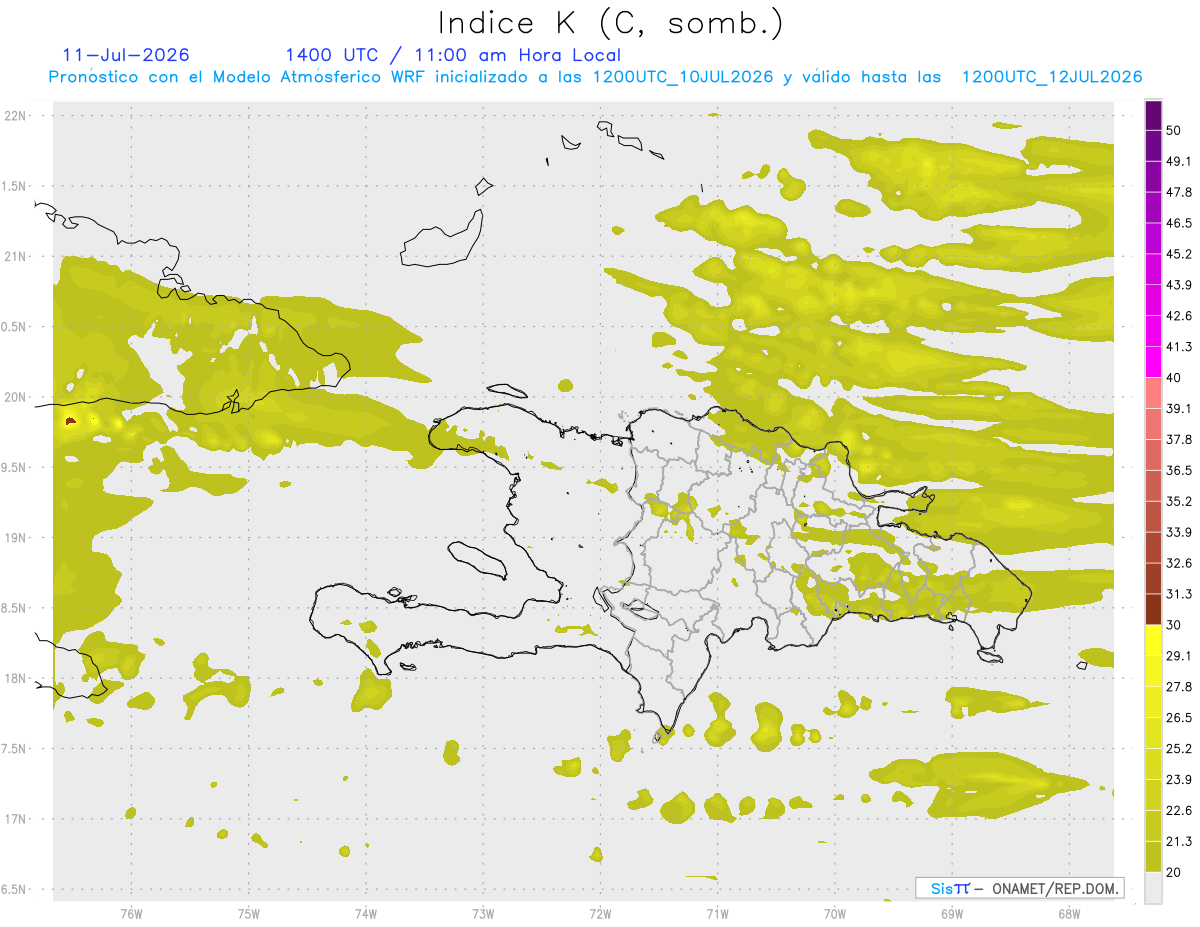This screenshot has width=1200, height=927.
Task: Click the "18N" latitude label
Action: (16, 679)
